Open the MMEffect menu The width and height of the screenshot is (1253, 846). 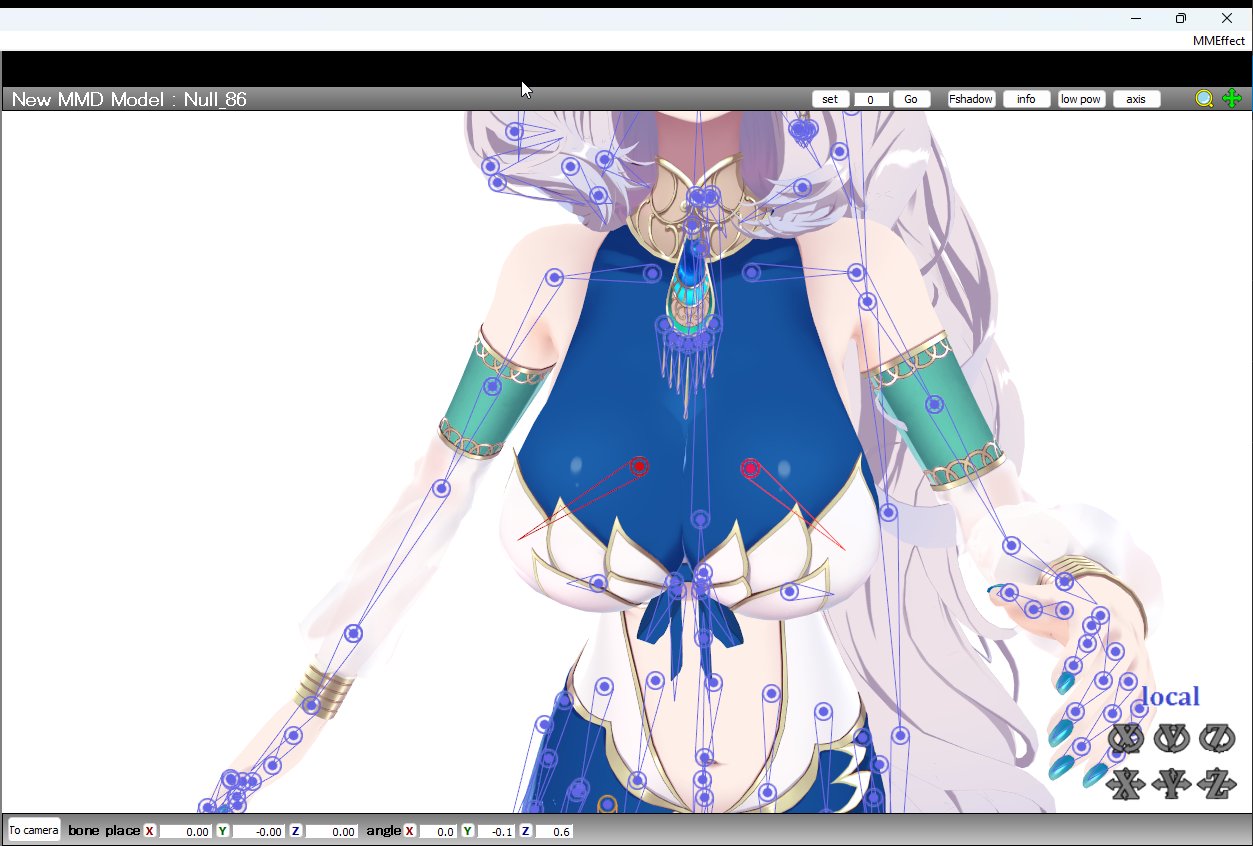1219,41
